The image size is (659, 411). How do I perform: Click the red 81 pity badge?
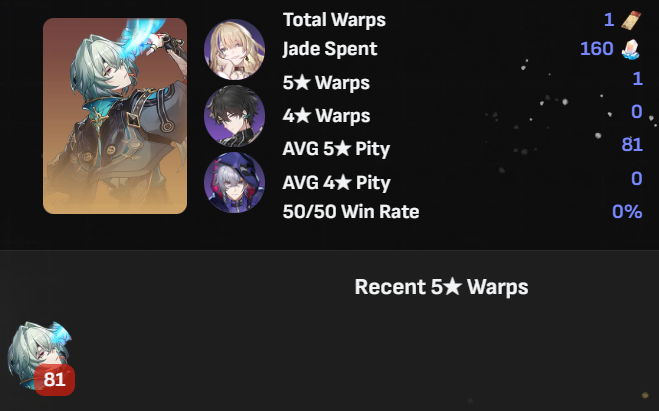55,380
